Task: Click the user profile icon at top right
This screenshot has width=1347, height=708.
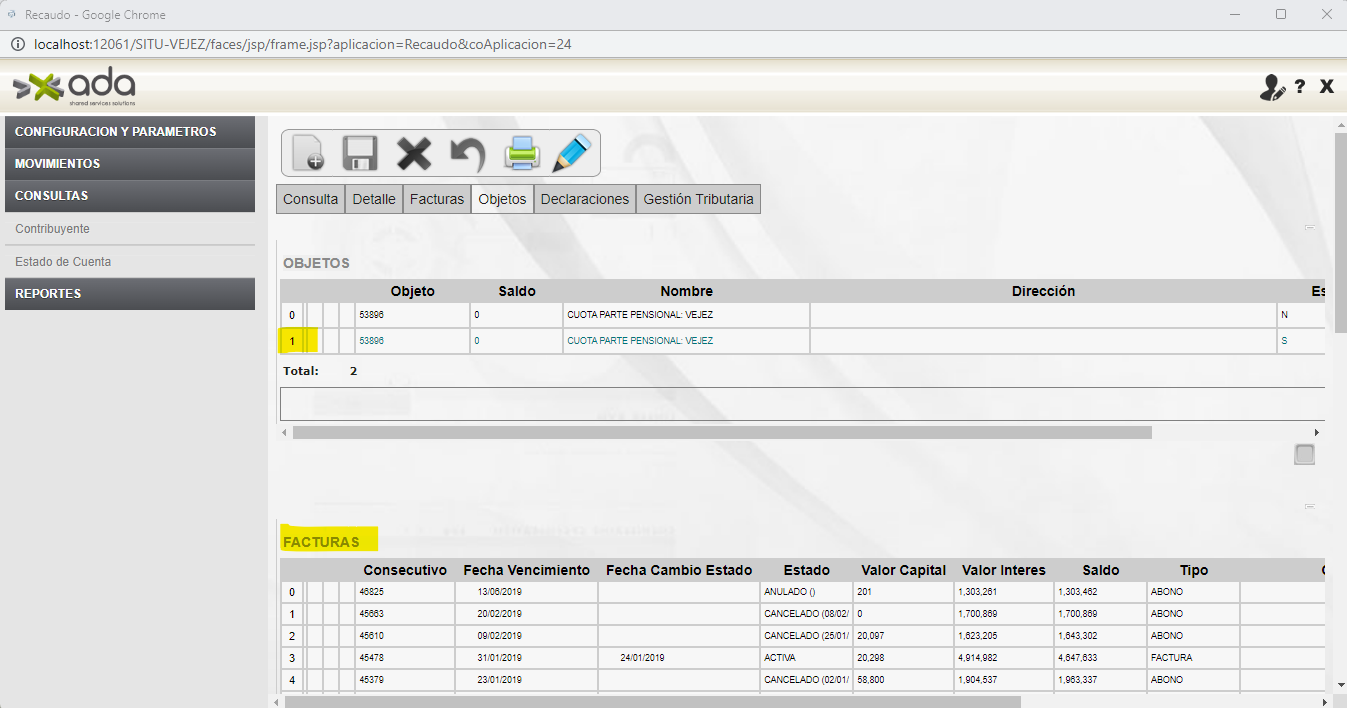Action: (1271, 87)
